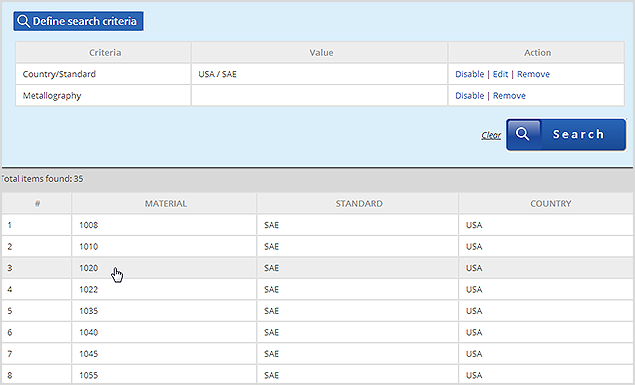Click row number 5 cell
The width and height of the screenshot is (635, 385).
[37, 311]
